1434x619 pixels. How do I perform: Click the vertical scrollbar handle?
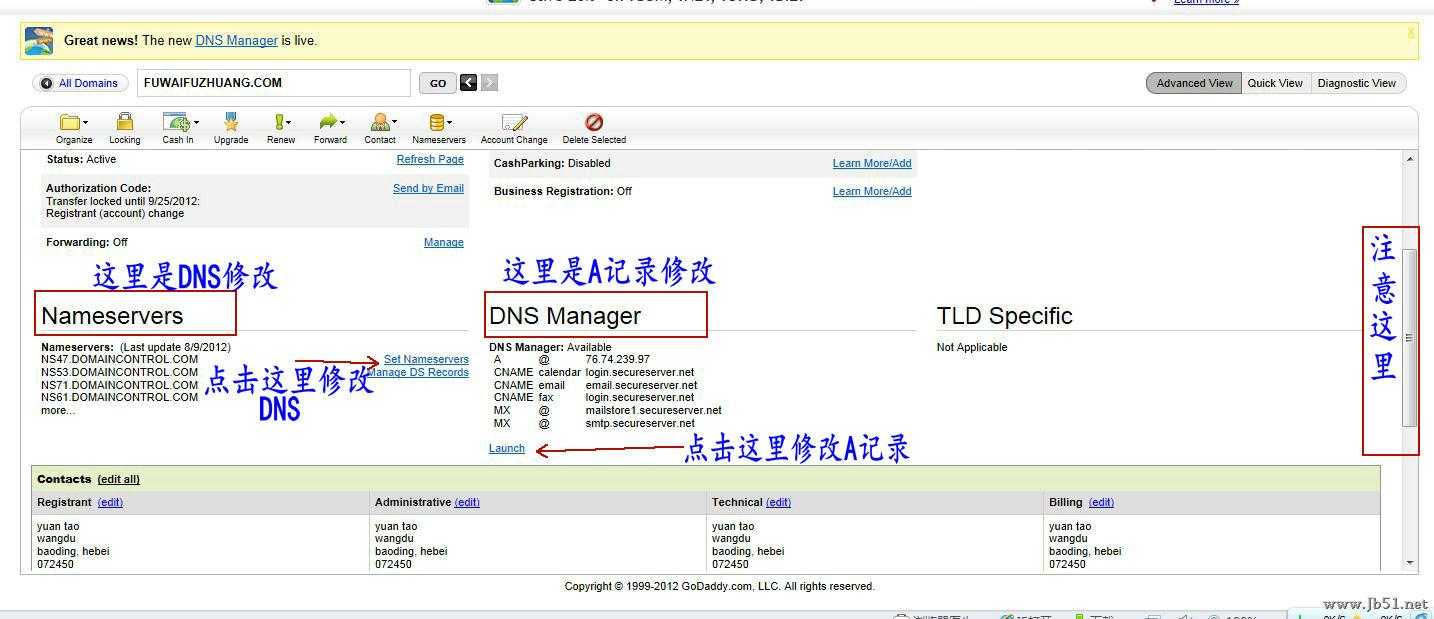point(1410,337)
